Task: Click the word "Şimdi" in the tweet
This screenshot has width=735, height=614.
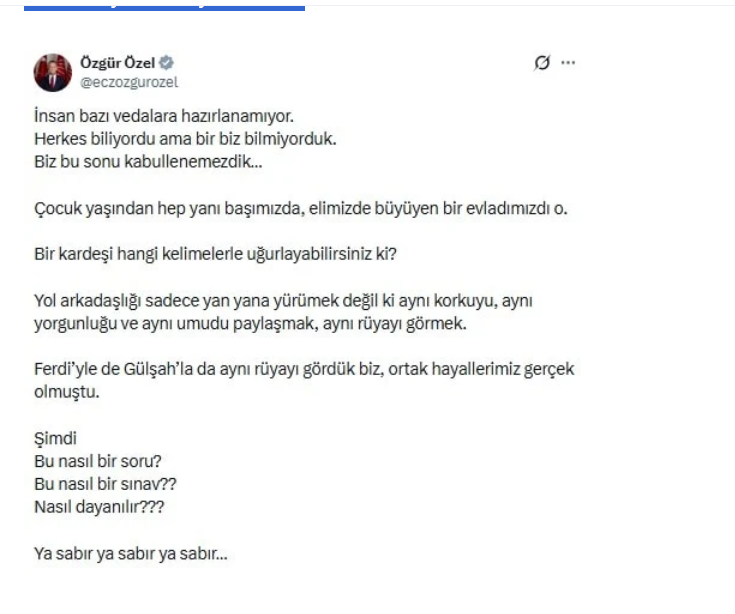Action: pos(55,440)
